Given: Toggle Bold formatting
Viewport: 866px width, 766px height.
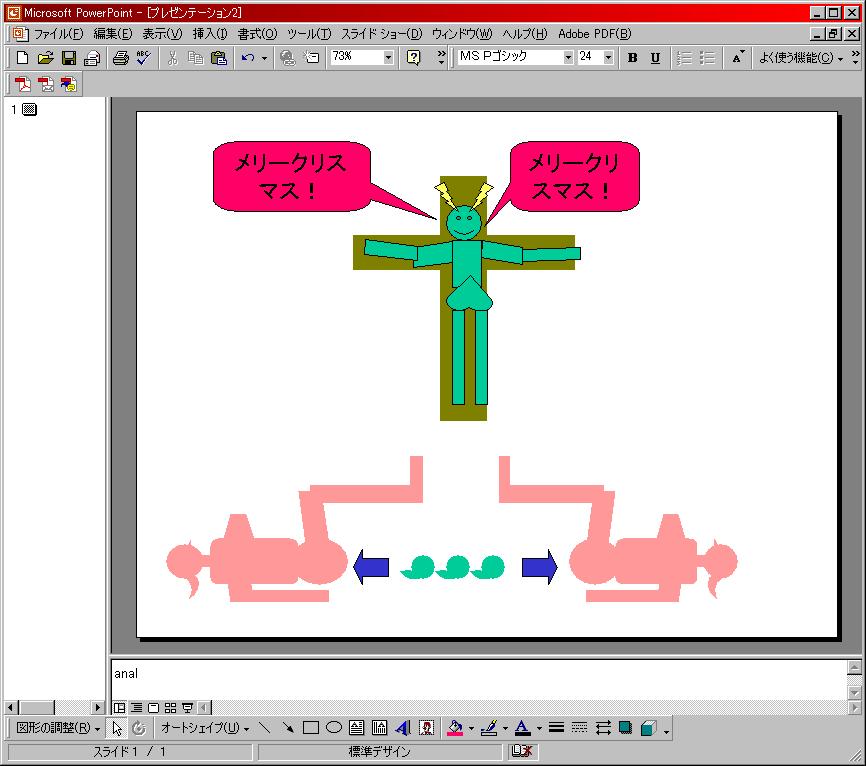Looking at the screenshot, I should pyautogui.click(x=632, y=58).
